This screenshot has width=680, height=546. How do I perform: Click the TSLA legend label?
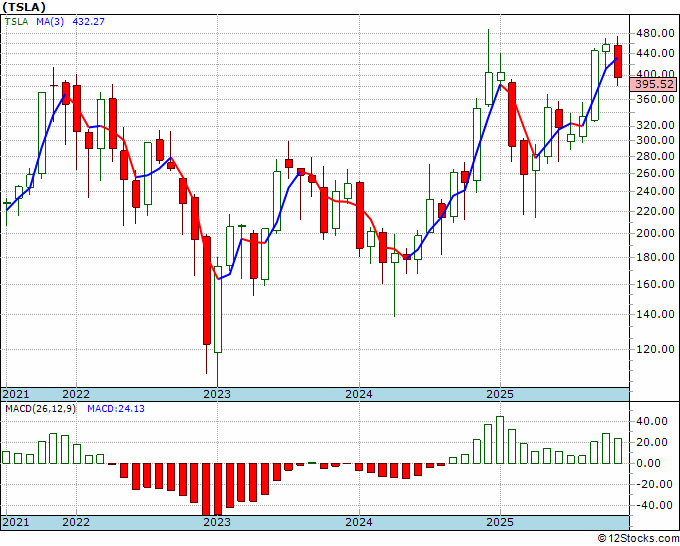(16, 22)
